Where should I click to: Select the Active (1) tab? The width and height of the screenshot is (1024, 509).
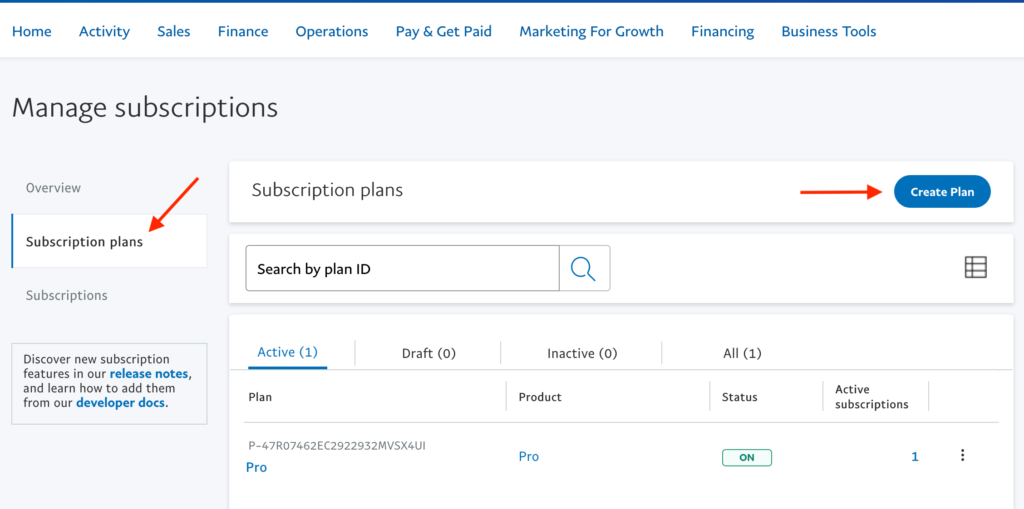click(x=287, y=352)
